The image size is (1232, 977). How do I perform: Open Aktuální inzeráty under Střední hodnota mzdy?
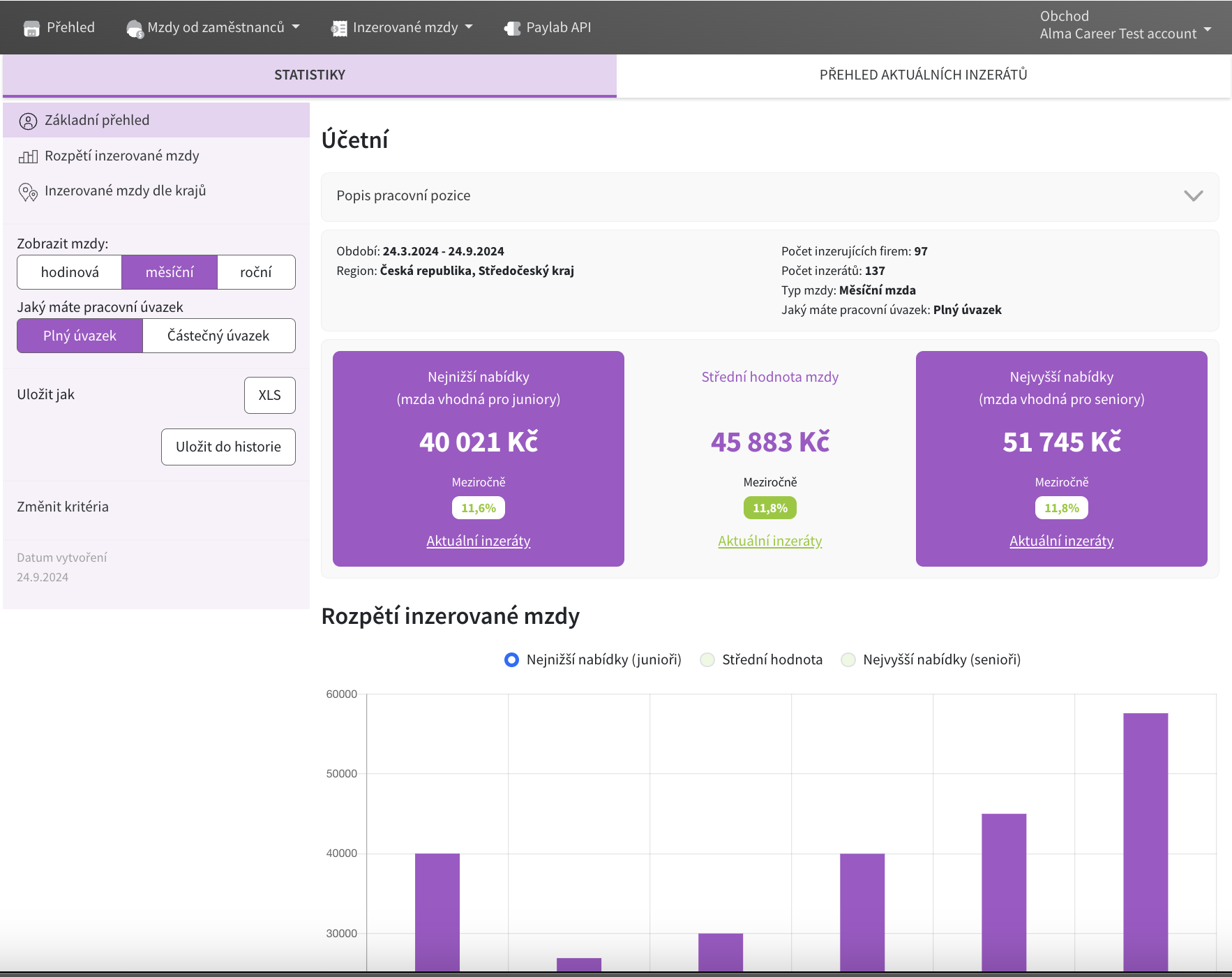tap(770, 541)
